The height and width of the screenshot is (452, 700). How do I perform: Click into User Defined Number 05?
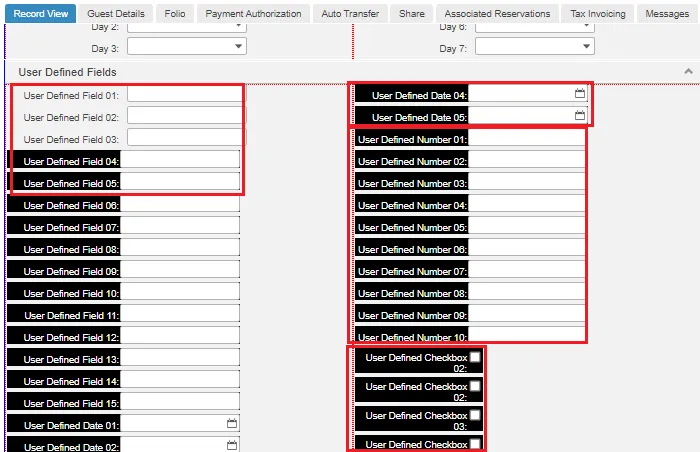(x=527, y=226)
